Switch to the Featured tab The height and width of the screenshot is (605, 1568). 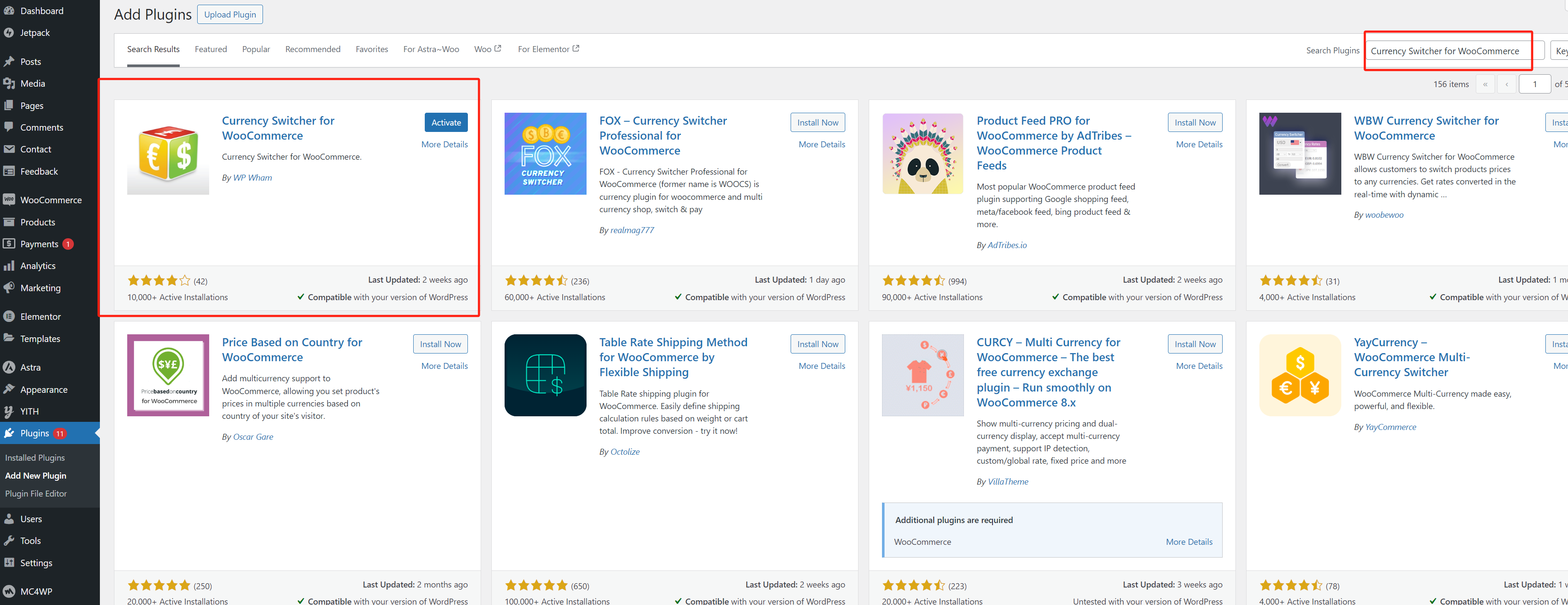210,49
